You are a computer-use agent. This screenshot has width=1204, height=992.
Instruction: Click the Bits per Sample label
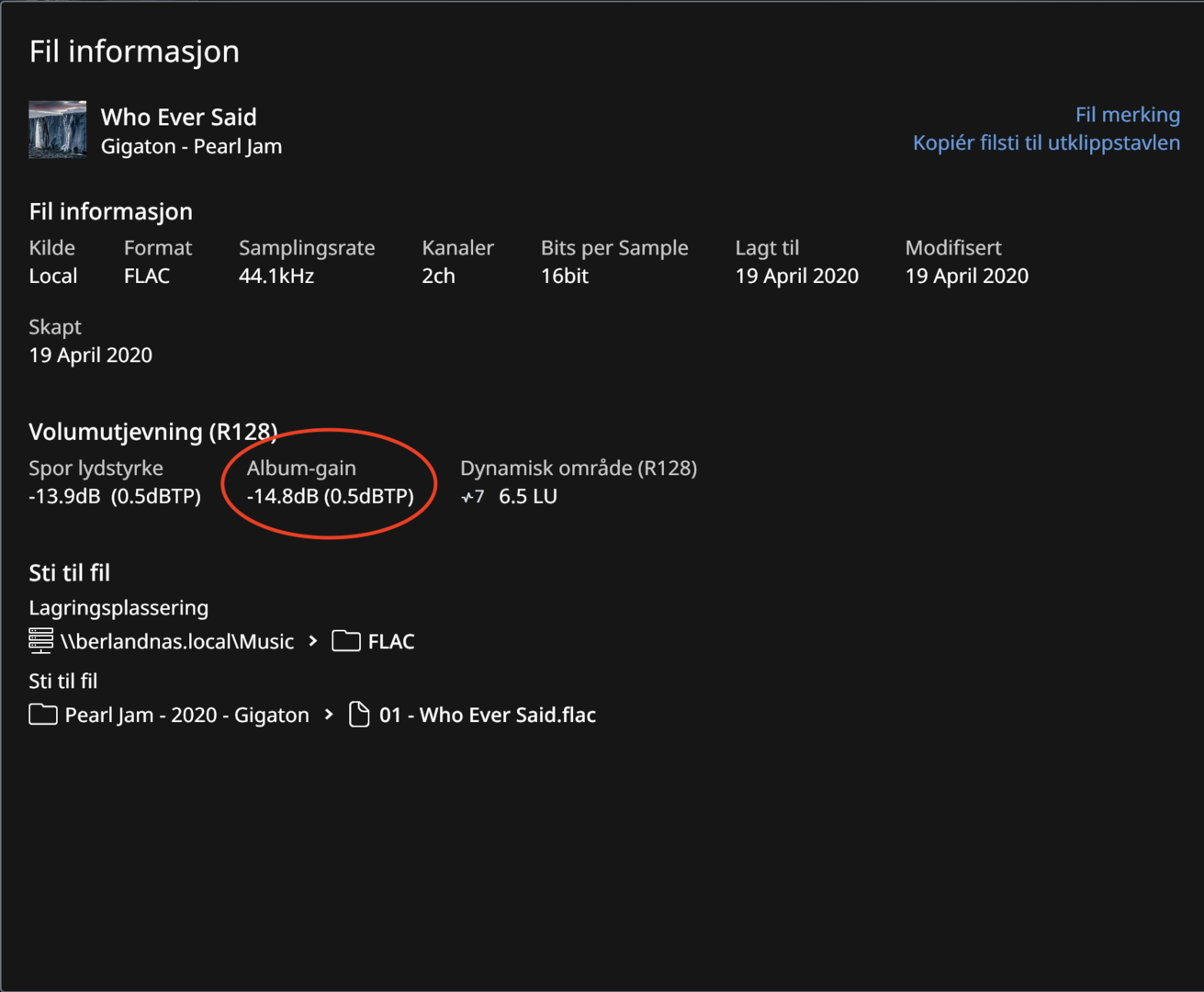click(x=614, y=247)
